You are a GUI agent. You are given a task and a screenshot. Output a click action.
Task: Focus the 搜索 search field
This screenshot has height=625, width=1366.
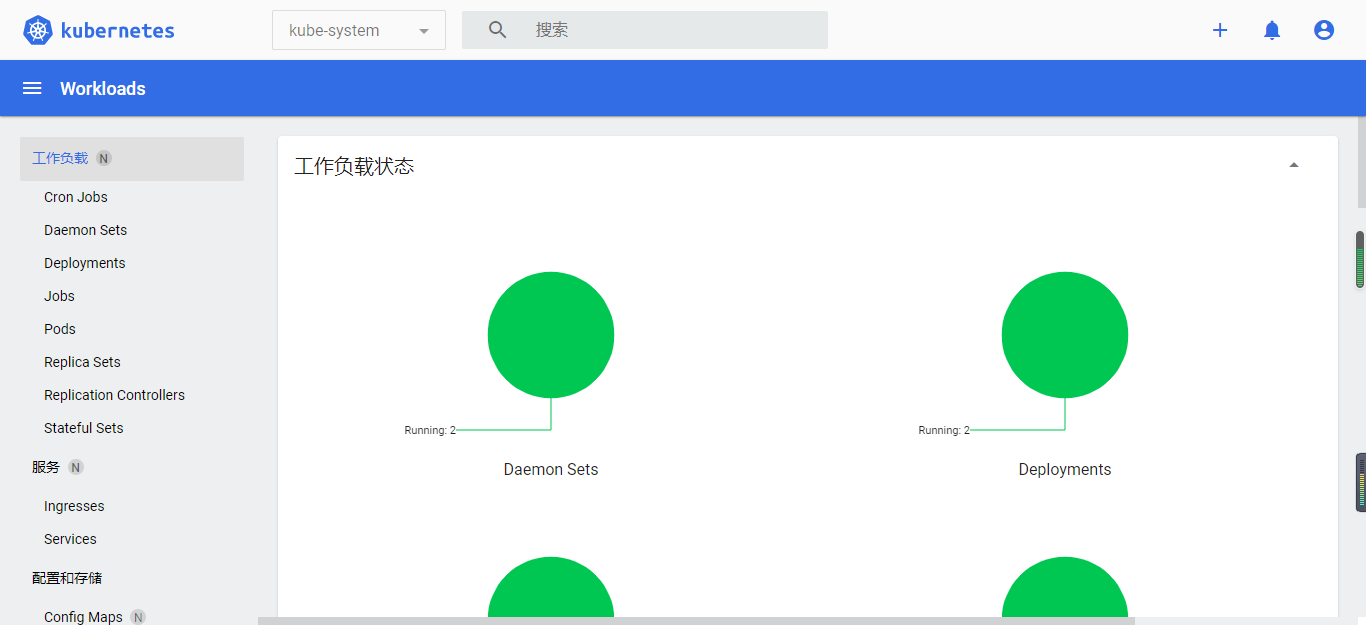coord(645,30)
